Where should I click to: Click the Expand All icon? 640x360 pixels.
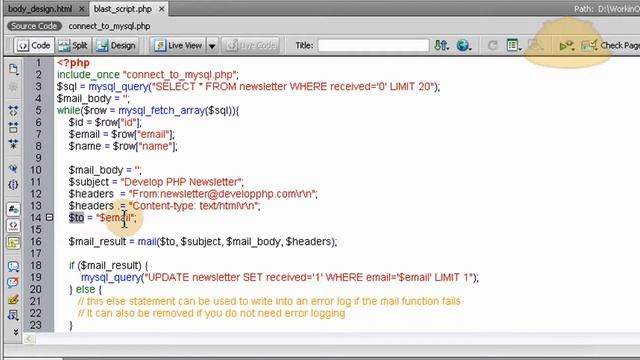[x=13, y=144]
